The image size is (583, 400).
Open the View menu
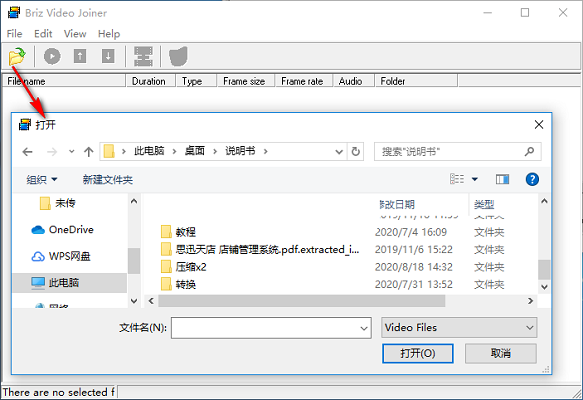pos(75,34)
